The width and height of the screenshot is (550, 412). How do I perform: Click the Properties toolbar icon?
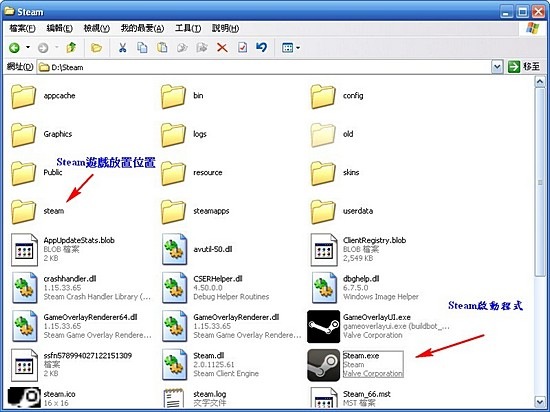[x=242, y=47]
